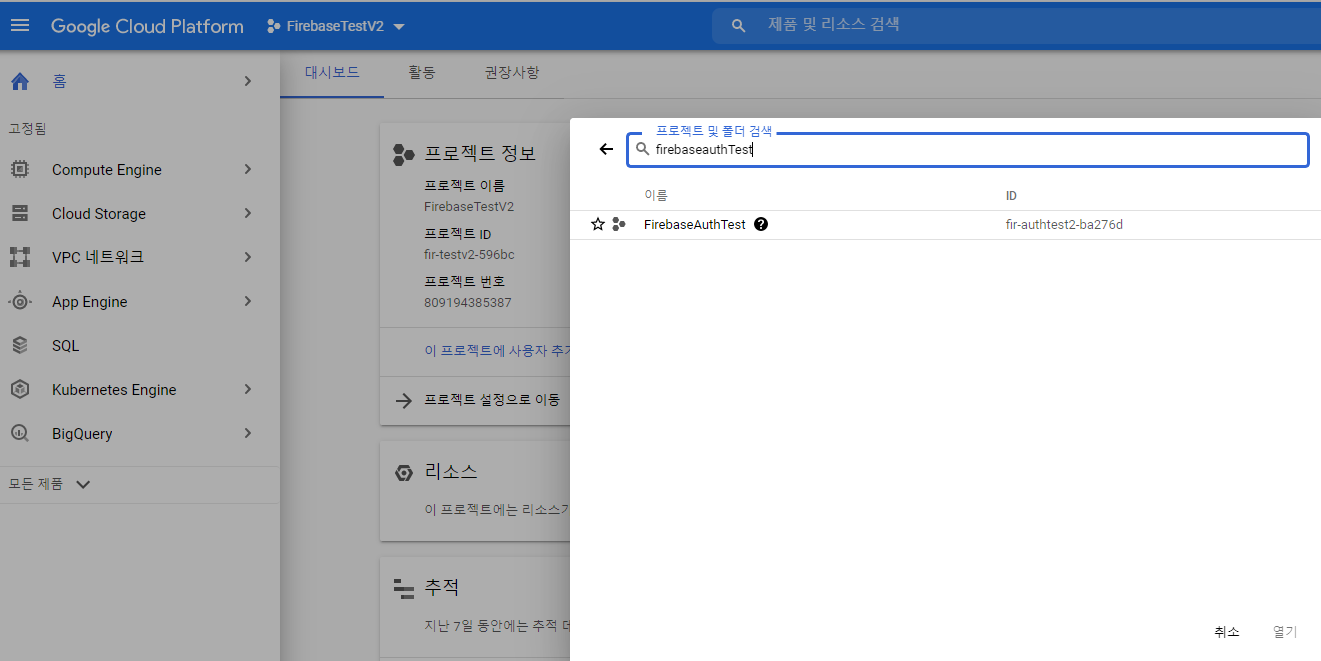Click the VPC network icon
Image resolution: width=1321 pixels, height=661 pixels.
[x=20, y=257]
